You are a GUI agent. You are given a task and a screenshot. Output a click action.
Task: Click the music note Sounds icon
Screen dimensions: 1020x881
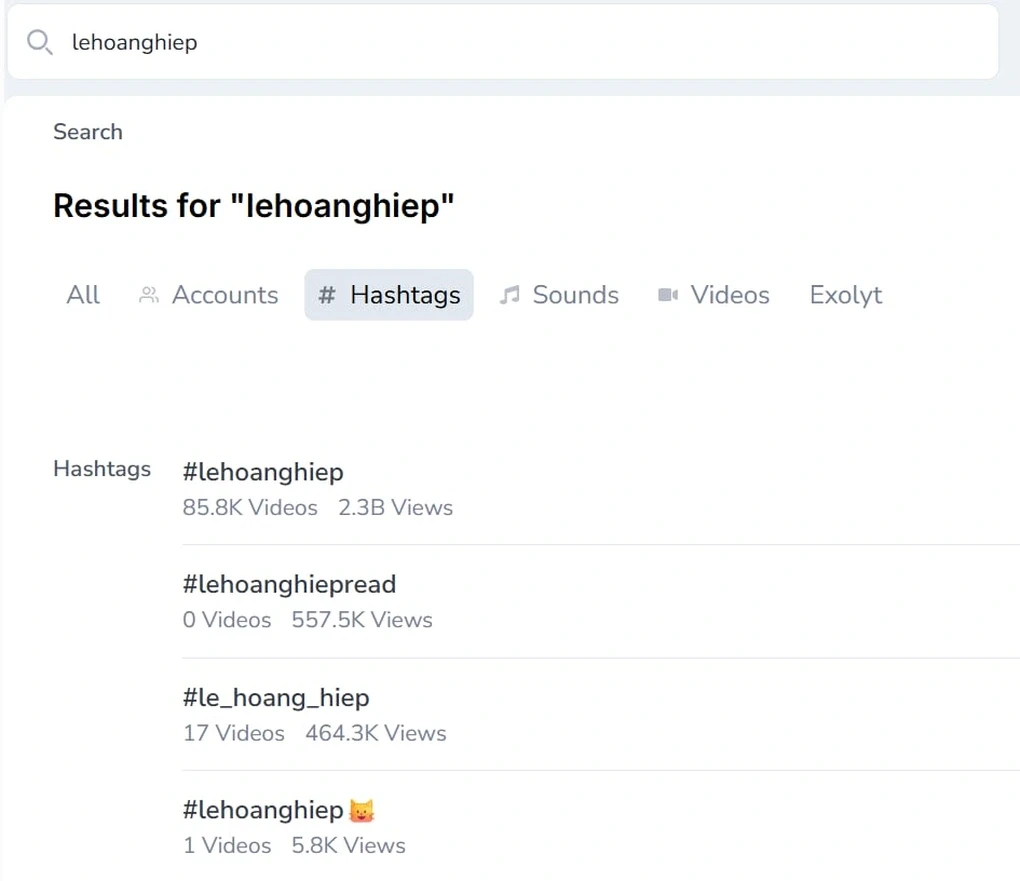[x=509, y=295]
